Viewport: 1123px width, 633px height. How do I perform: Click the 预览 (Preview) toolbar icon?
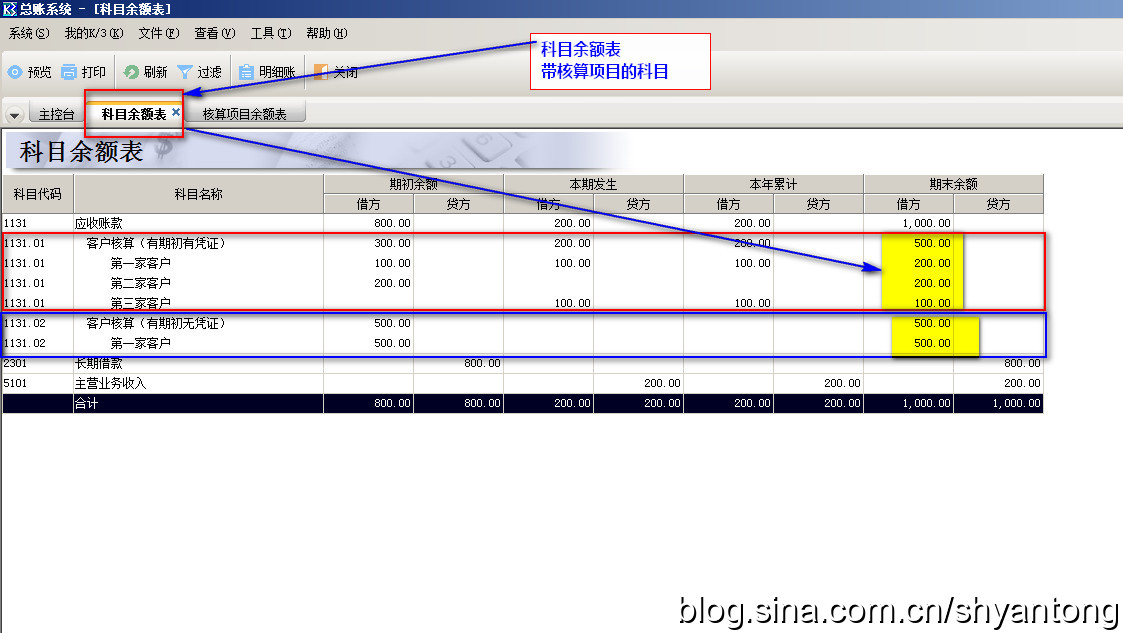(x=15, y=72)
